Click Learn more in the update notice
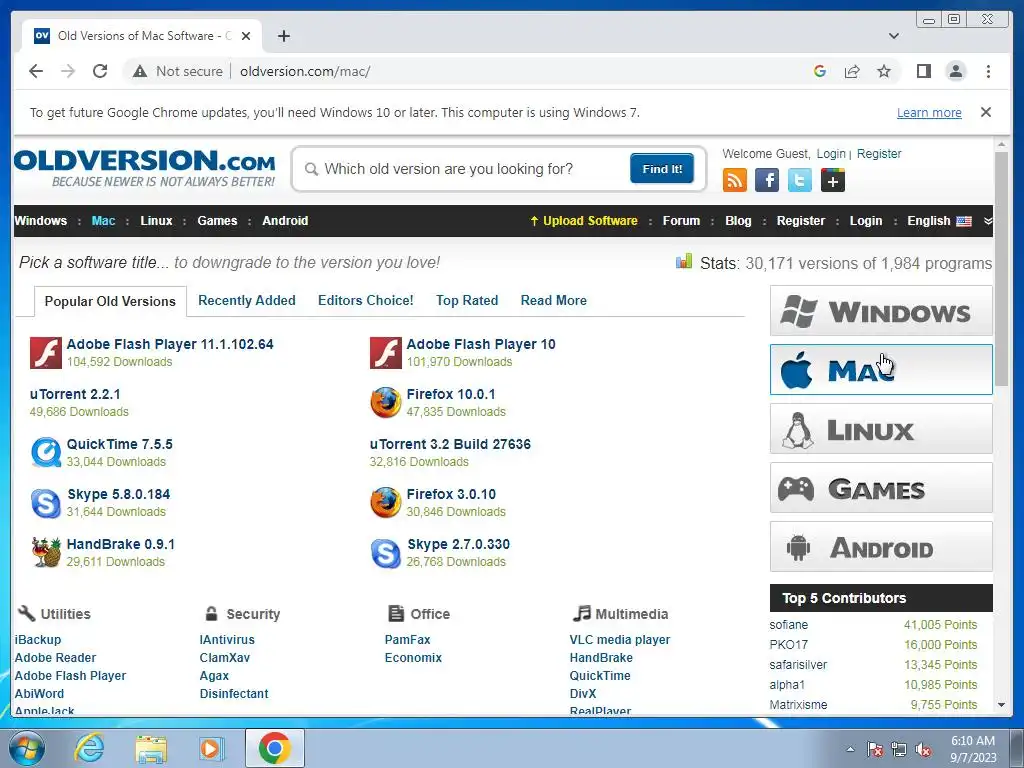1024x768 pixels. tap(929, 112)
